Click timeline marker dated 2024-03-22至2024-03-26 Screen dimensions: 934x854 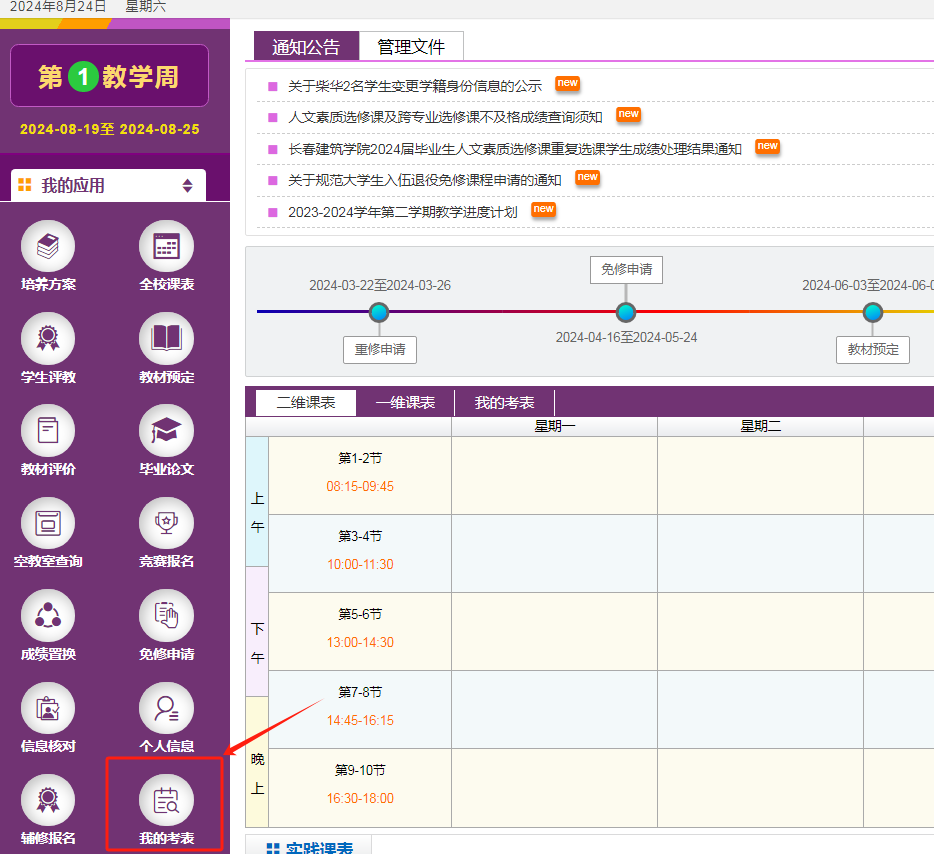(x=379, y=312)
